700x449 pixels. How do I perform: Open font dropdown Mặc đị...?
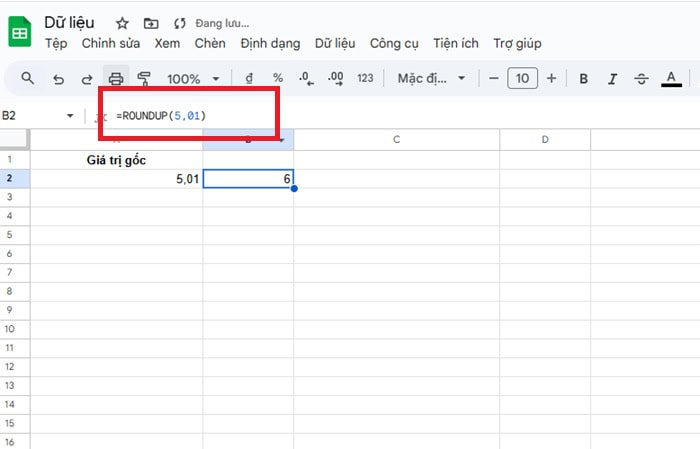(x=431, y=79)
